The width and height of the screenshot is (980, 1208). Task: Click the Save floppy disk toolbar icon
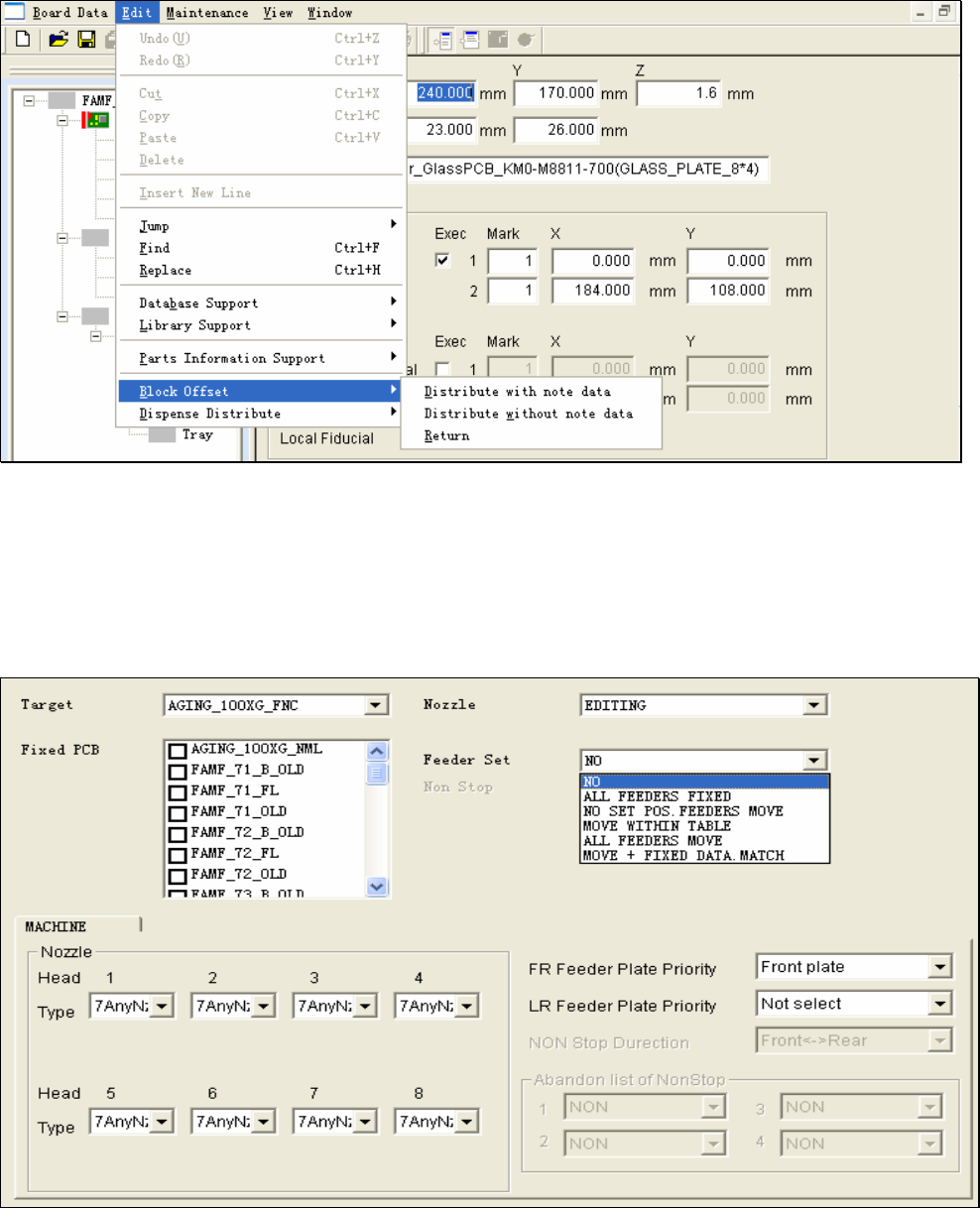click(x=85, y=40)
